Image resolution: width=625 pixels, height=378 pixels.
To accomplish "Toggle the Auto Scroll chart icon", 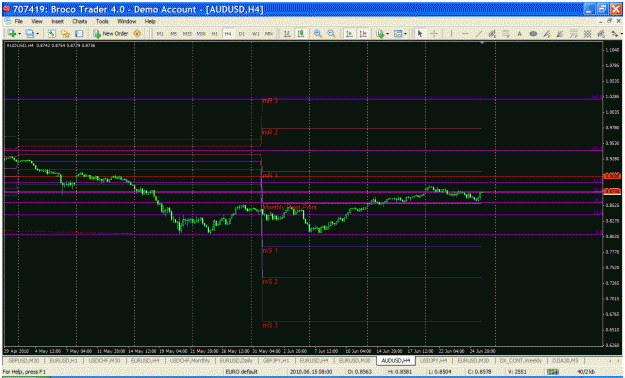I will (350, 34).
